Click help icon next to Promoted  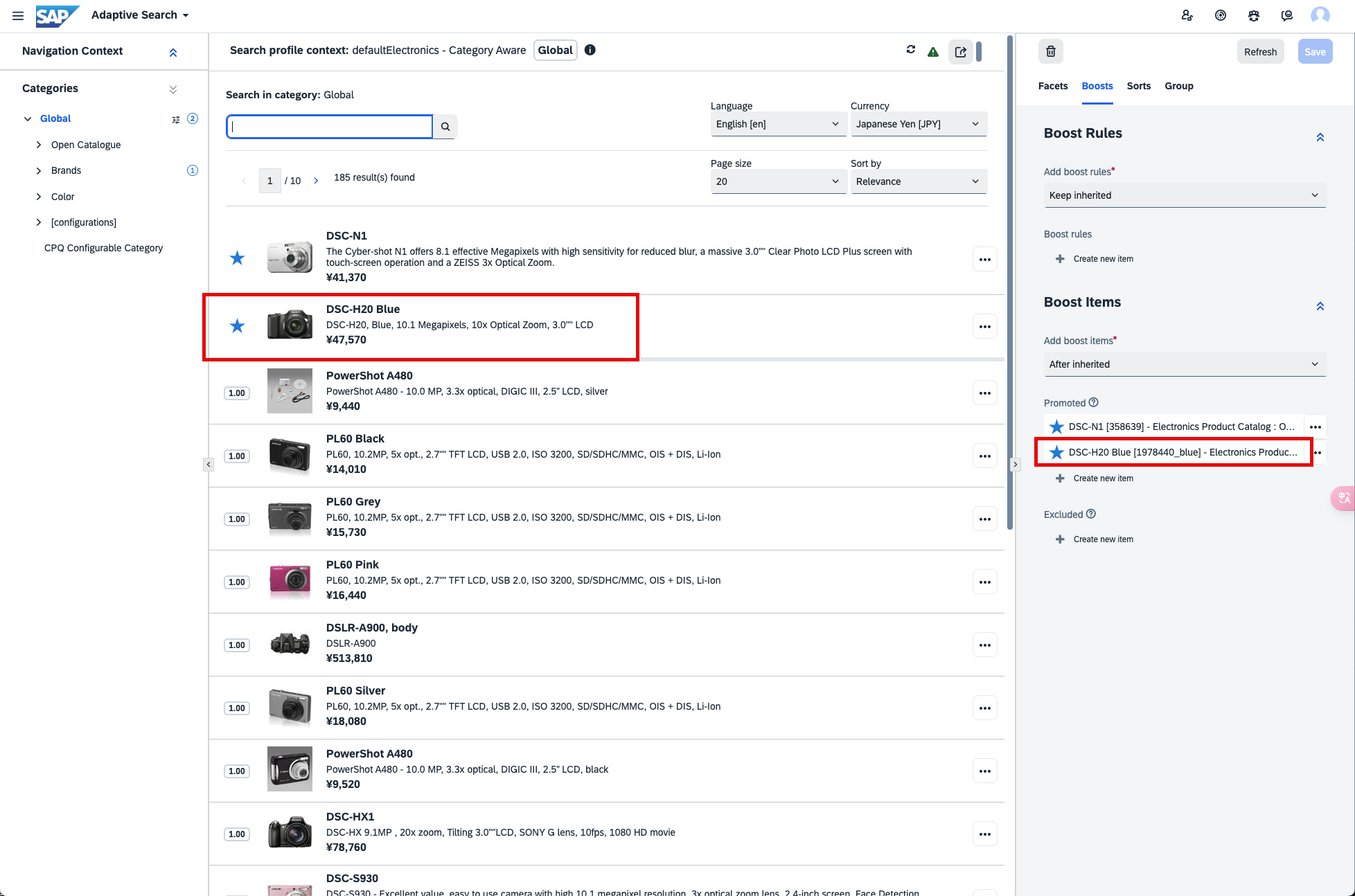pyautogui.click(x=1094, y=402)
